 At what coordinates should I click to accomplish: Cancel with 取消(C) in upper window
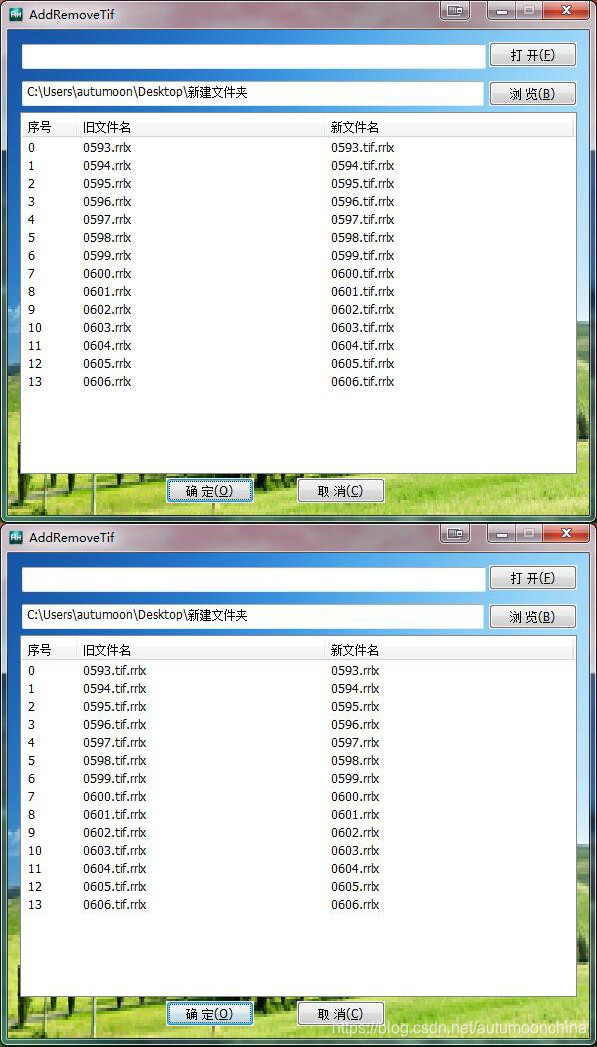(x=341, y=491)
